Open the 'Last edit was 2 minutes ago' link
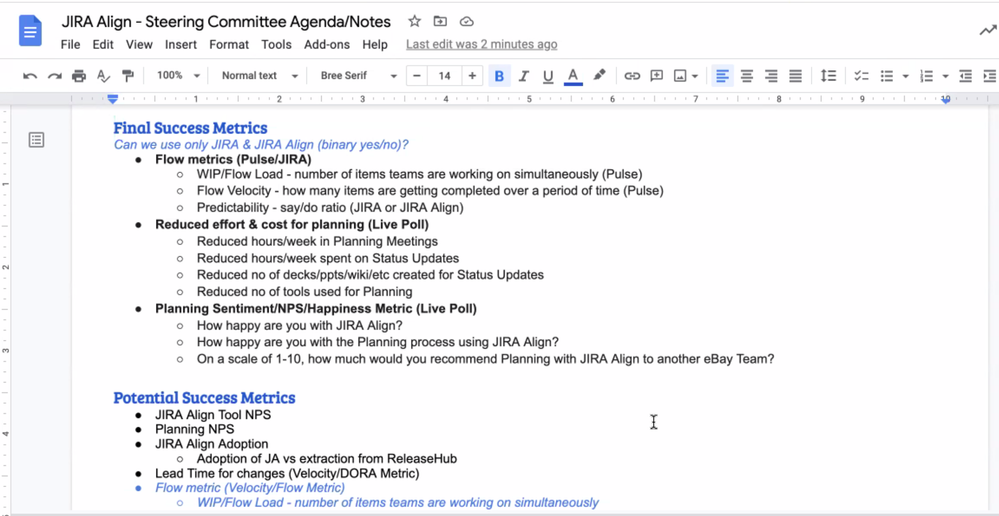999x516 pixels. (x=482, y=45)
